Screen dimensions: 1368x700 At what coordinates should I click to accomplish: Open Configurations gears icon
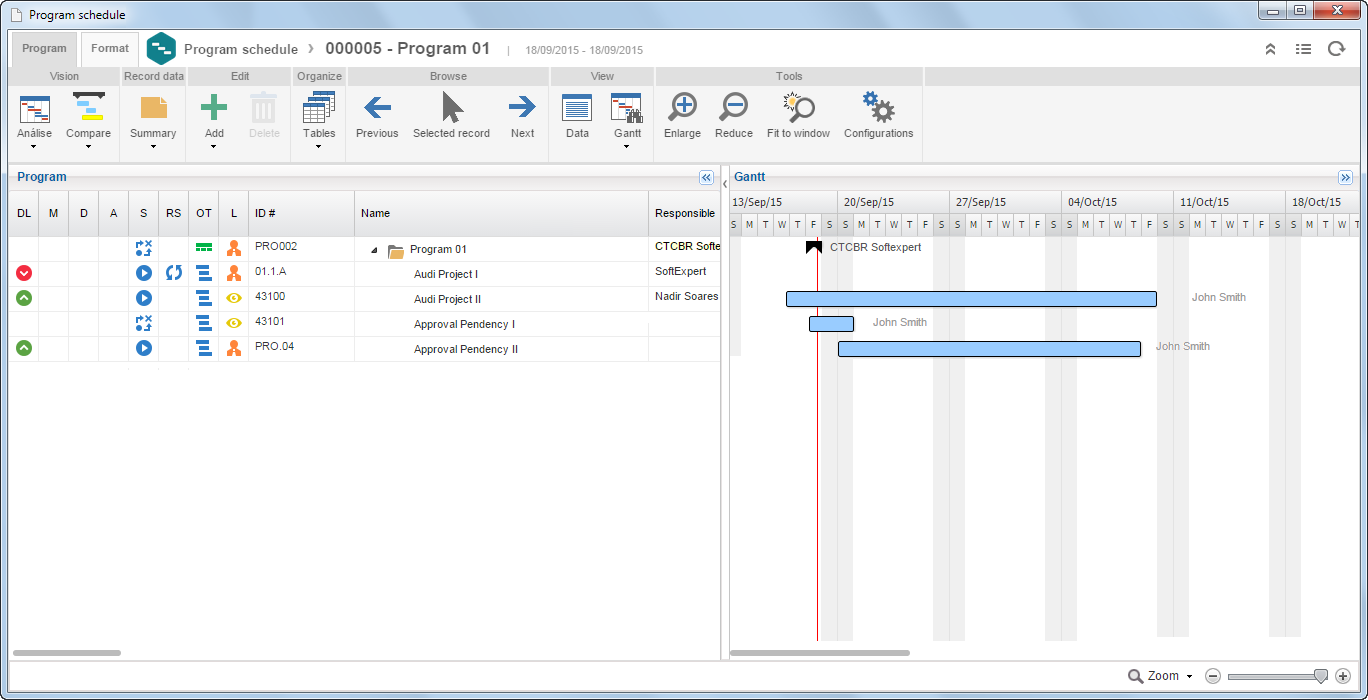pyautogui.click(x=878, y=108)
